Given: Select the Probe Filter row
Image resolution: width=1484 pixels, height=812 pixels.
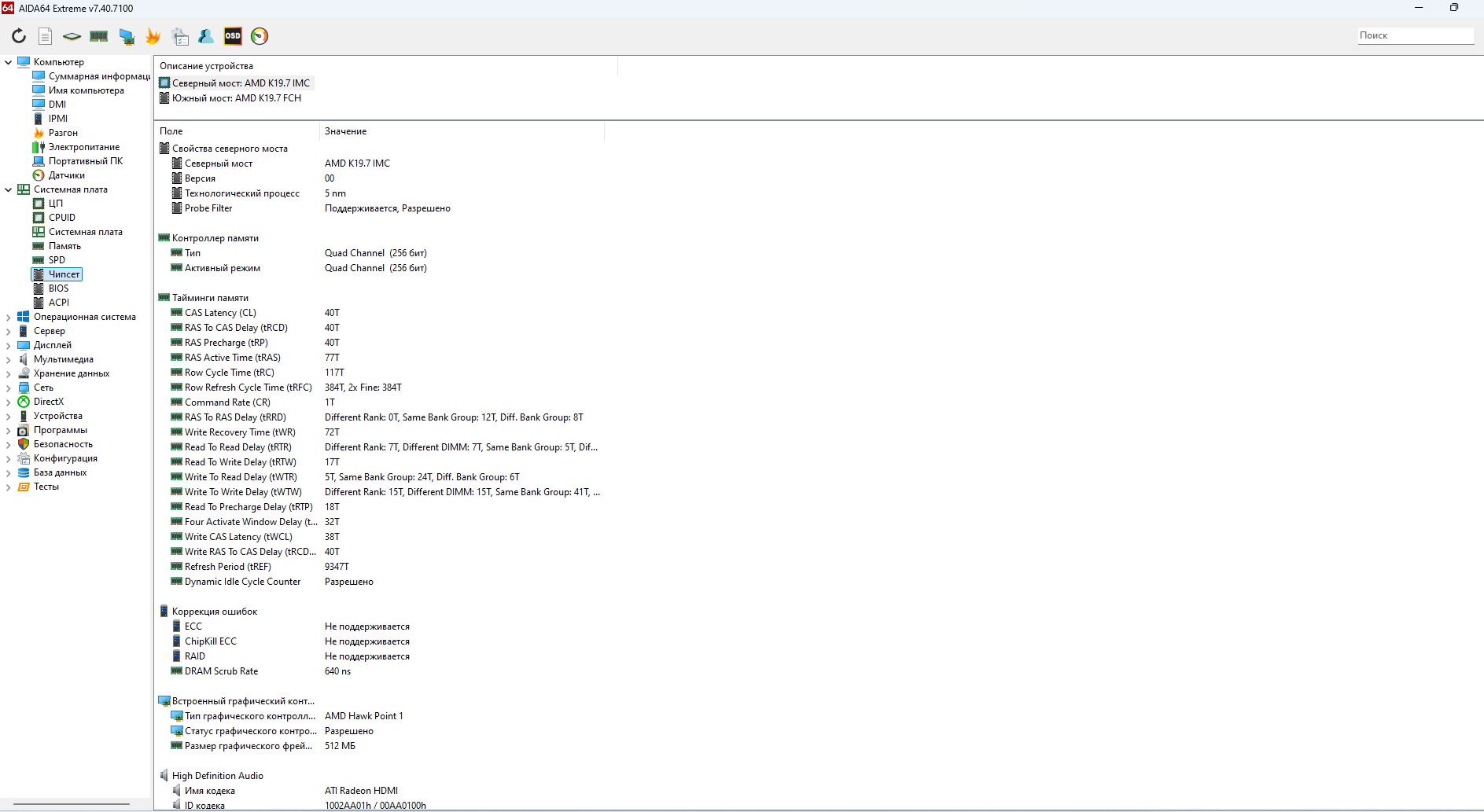Looking at the screenshot, I should [378, 208].
